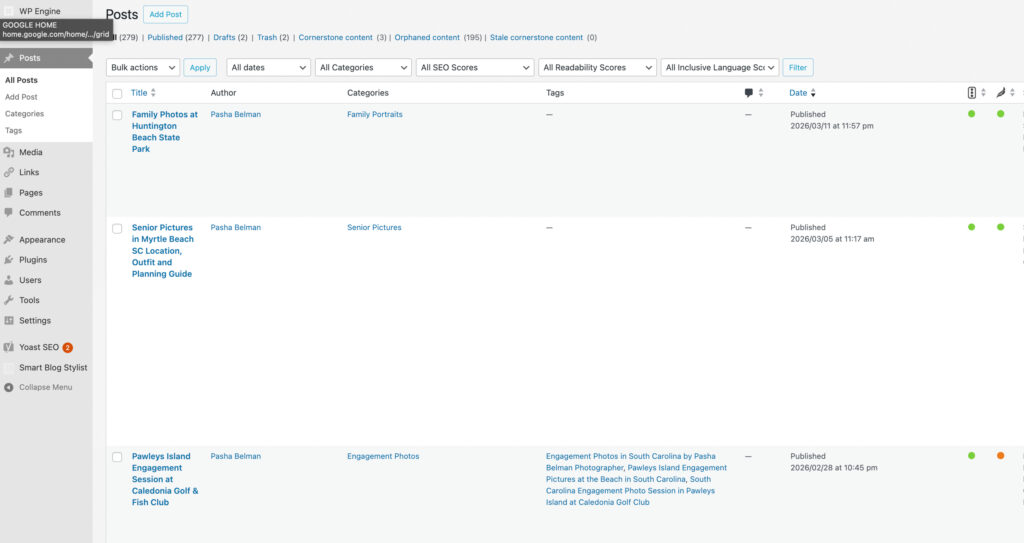Image resolution: width=1024 pixels, height=543 pixels.
Task: Open Tags in the sidebar submenu
Action: tap(13, 131)
